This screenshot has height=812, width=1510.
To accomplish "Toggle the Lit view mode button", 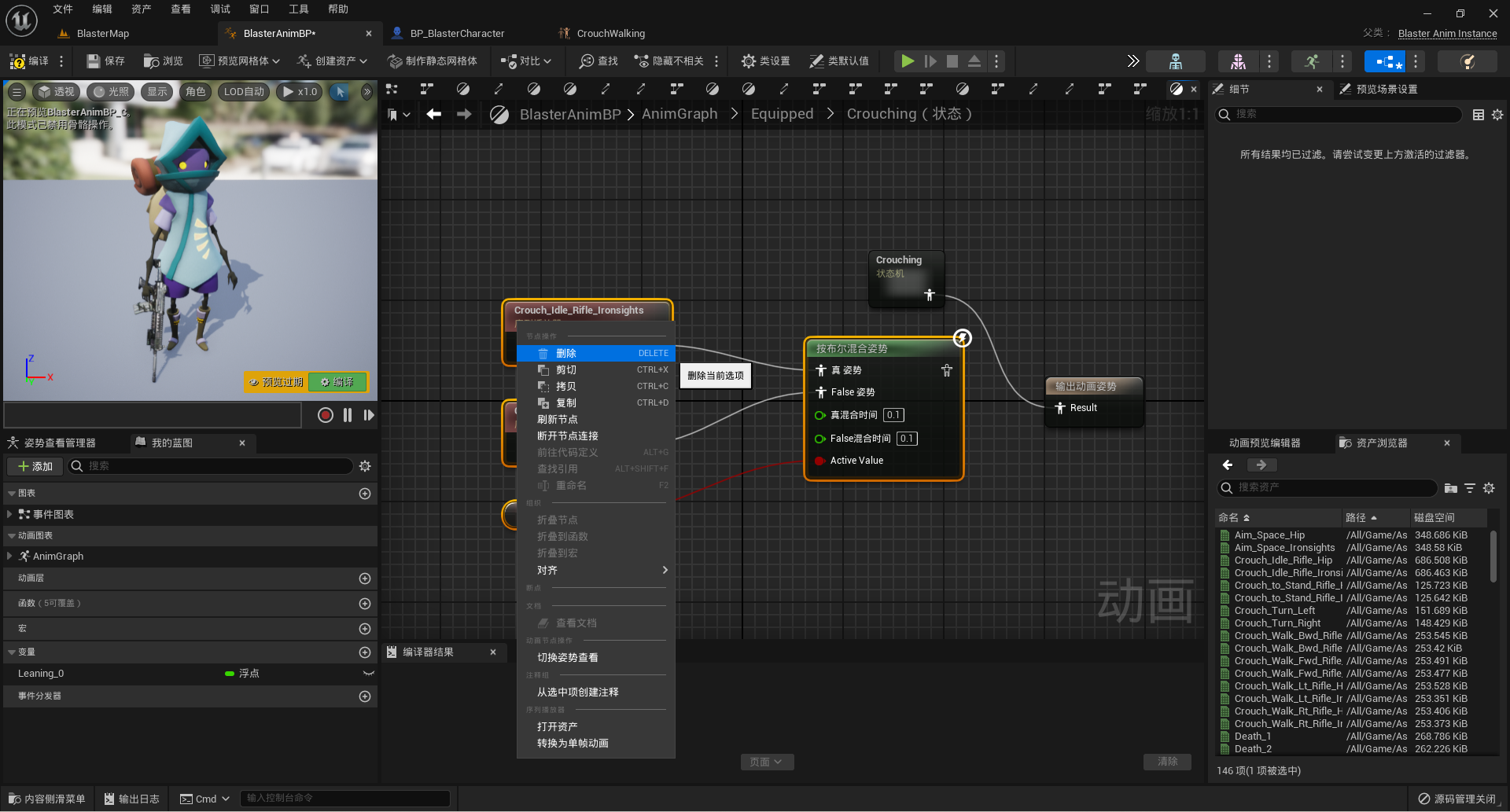I will coord(110,92).
